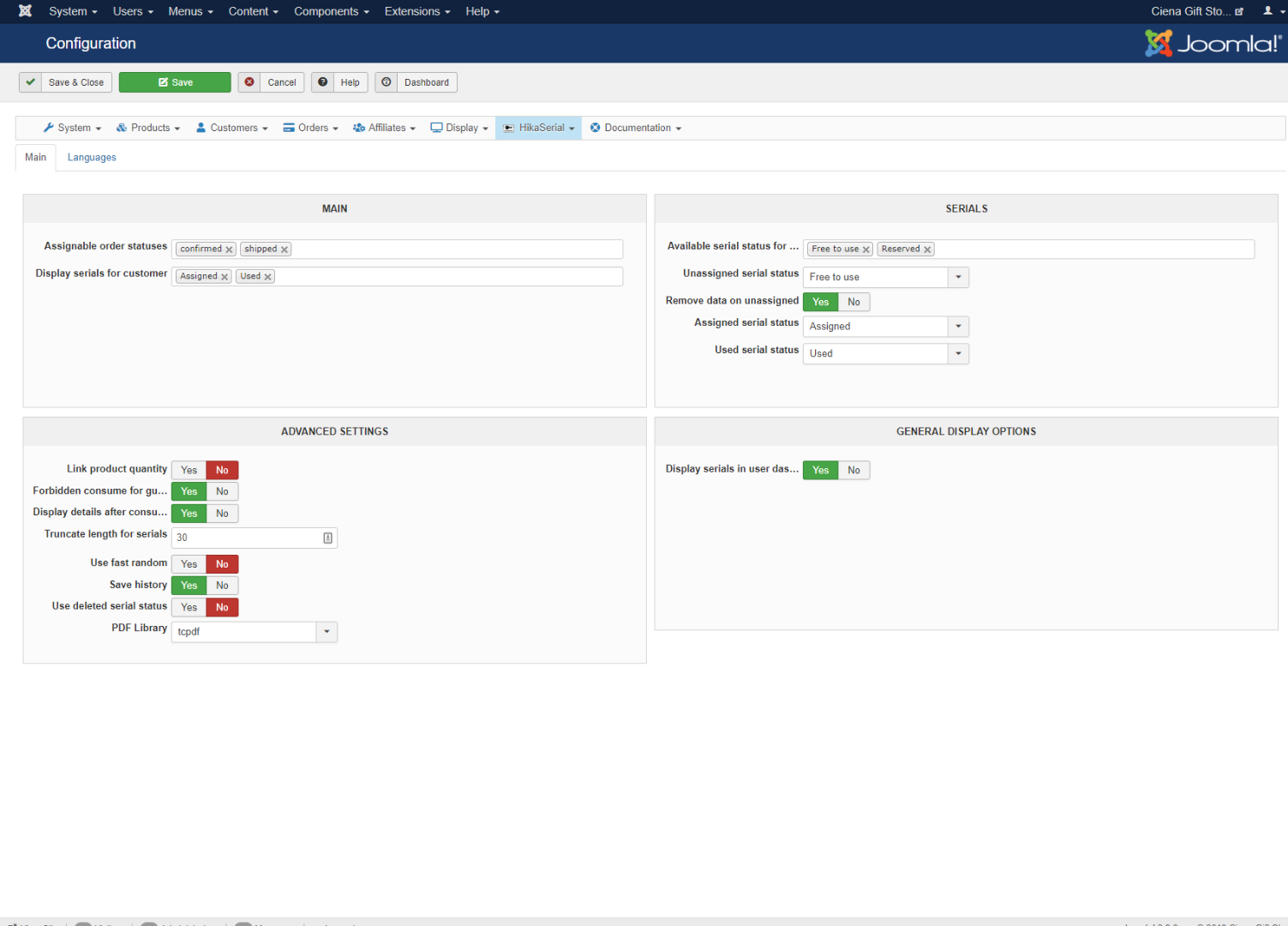Set Forbidden consume for guest to No

click(x=223, y=491)
